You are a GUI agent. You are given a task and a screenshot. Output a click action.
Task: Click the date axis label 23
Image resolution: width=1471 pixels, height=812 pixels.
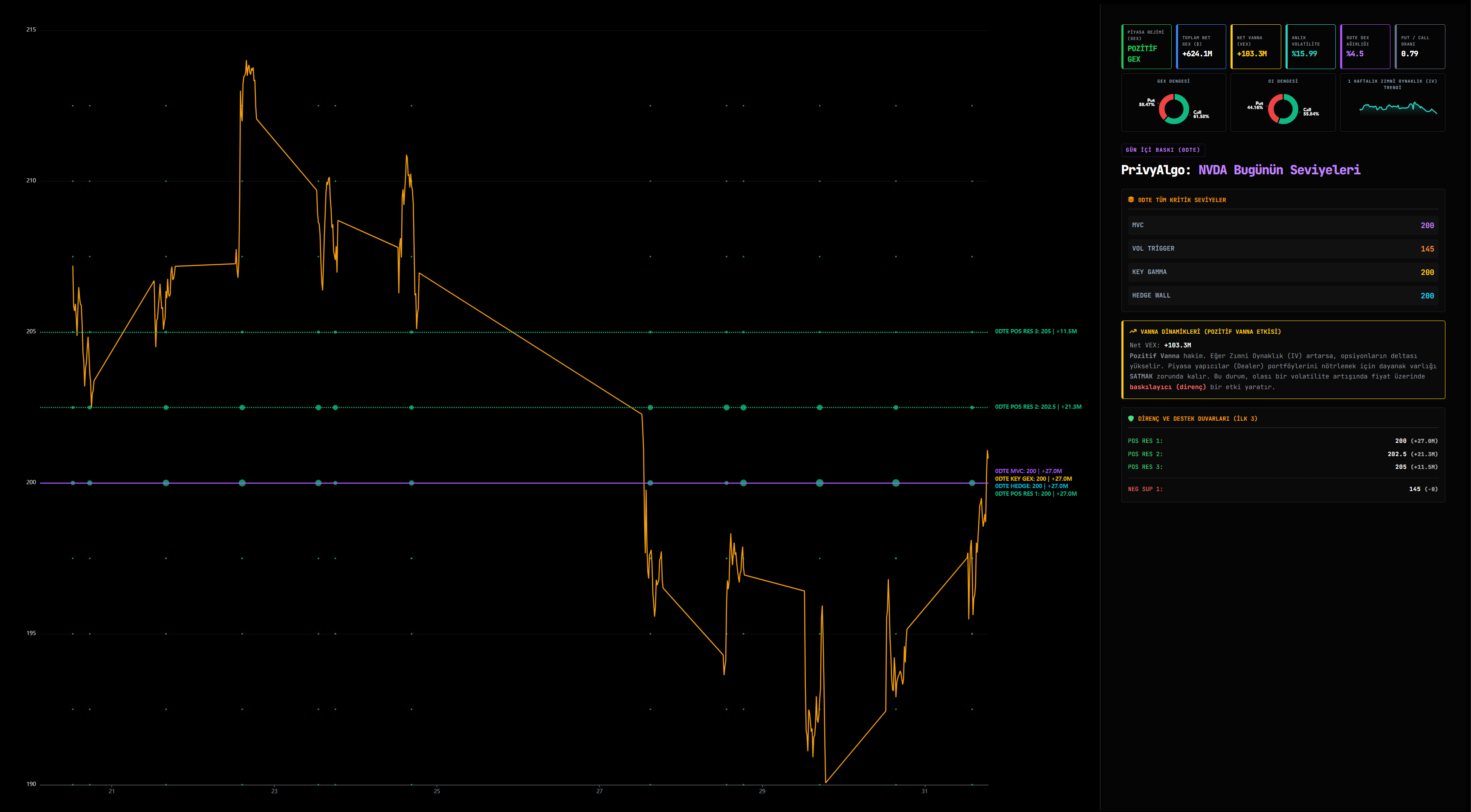(274, 791)
